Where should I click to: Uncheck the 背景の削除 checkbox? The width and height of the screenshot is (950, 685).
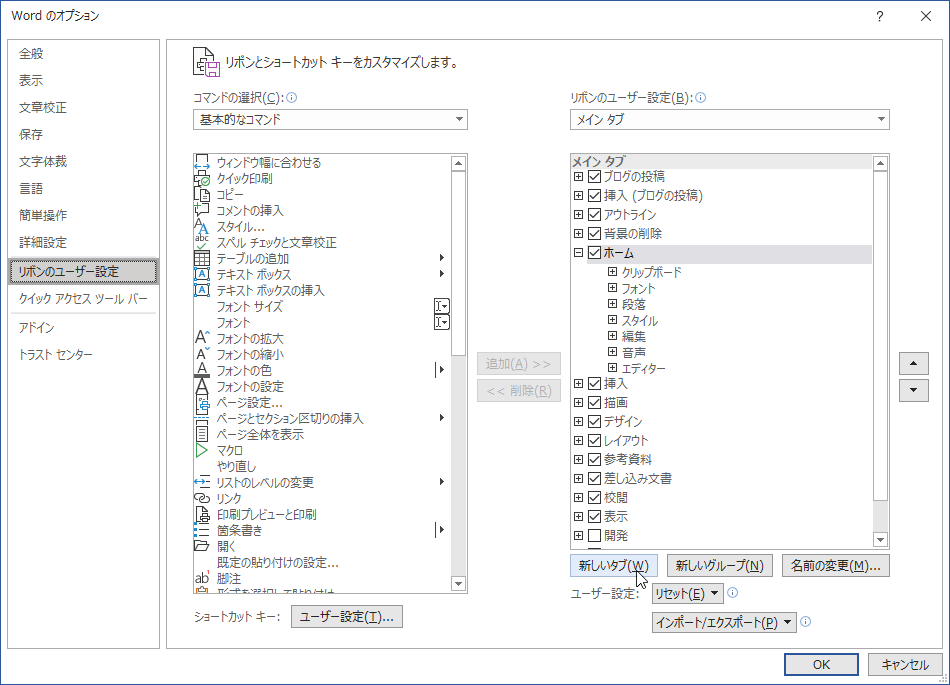click(594, 234)
